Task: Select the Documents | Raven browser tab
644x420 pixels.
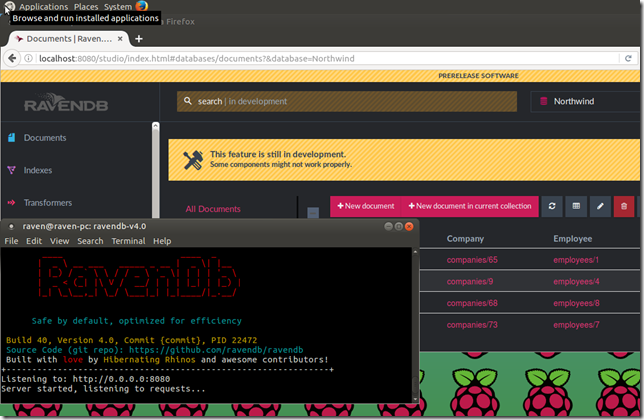Action: 69,39
